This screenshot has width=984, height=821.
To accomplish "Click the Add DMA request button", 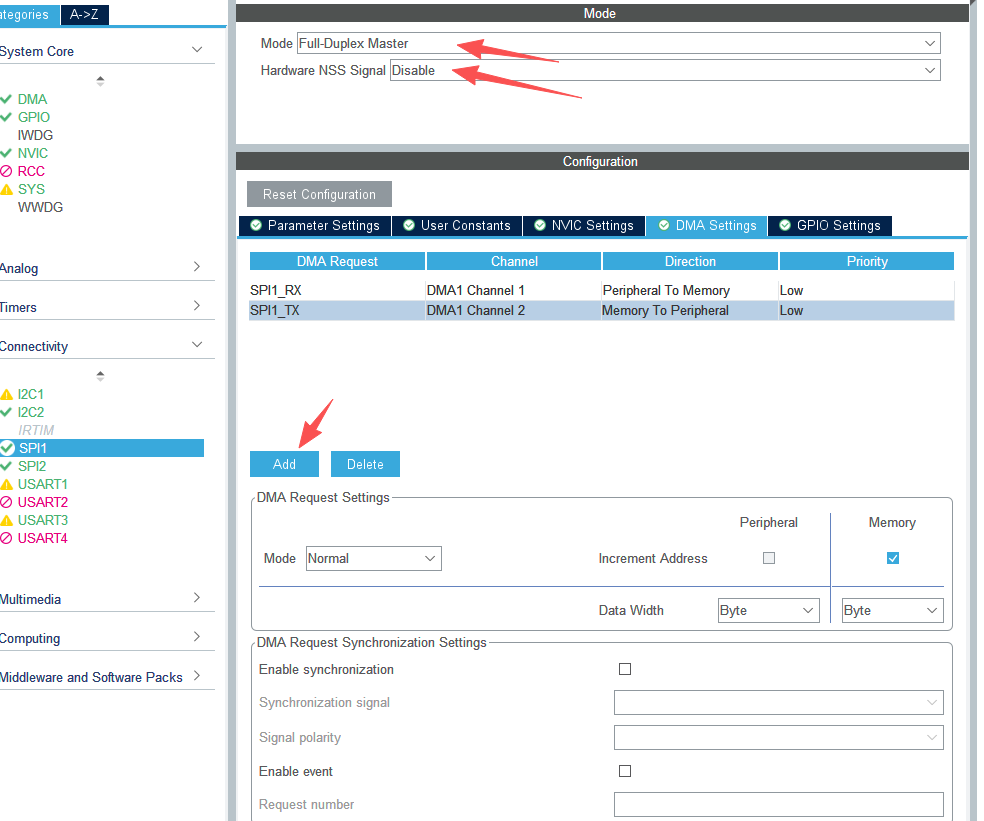I will [284, 464].
